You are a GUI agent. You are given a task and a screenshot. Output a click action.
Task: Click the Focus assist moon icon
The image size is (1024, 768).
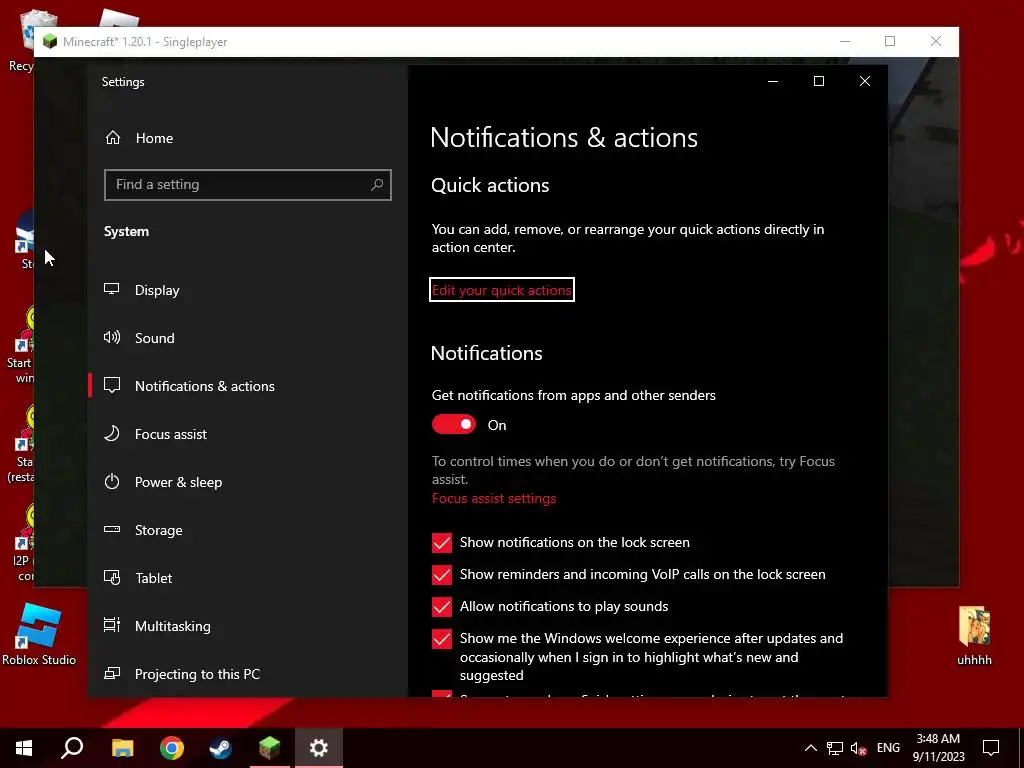(x=112, y=434)
